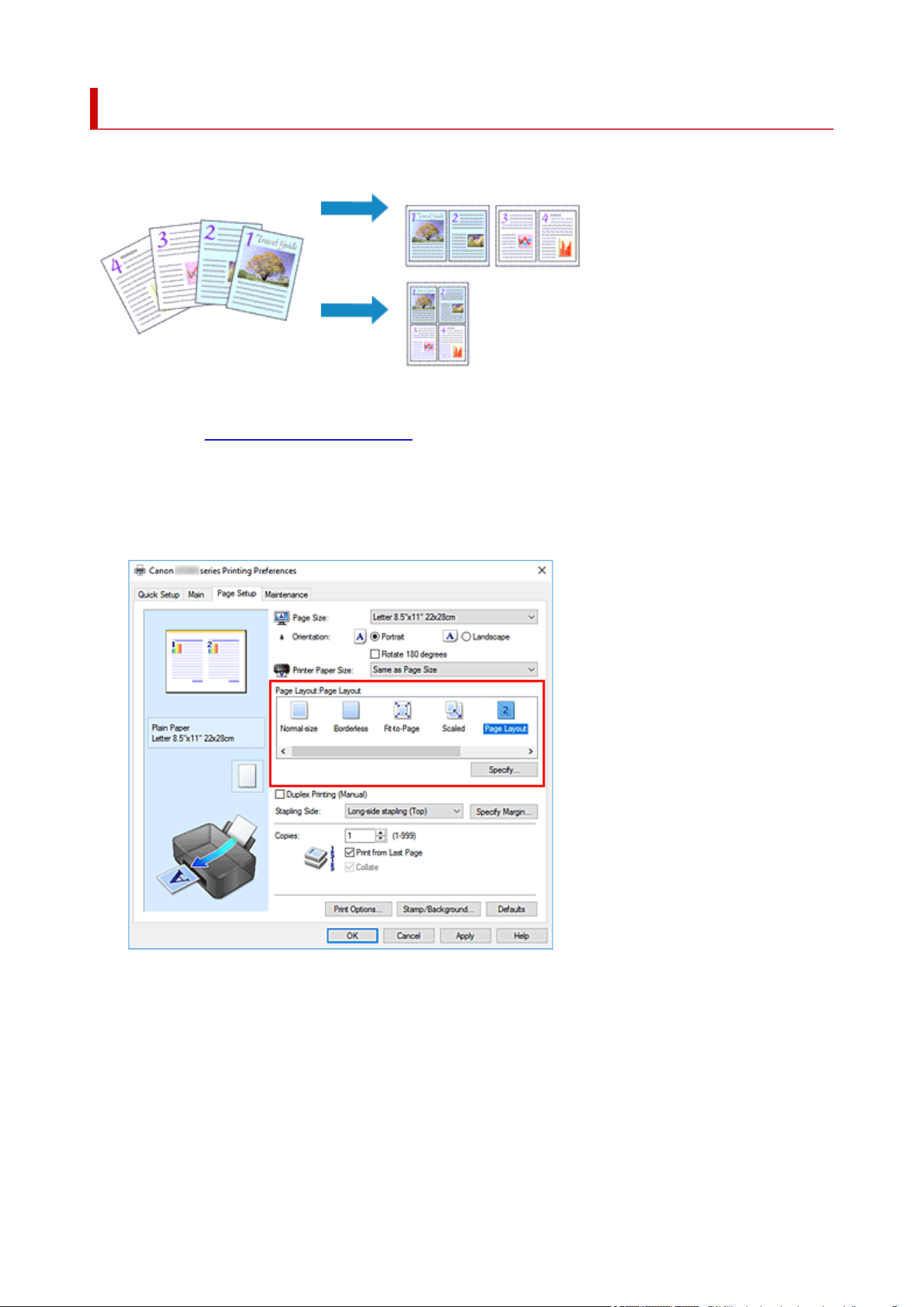Click the Cancel button
Screen dimensions: 924x1307
[x=409, y=936]
